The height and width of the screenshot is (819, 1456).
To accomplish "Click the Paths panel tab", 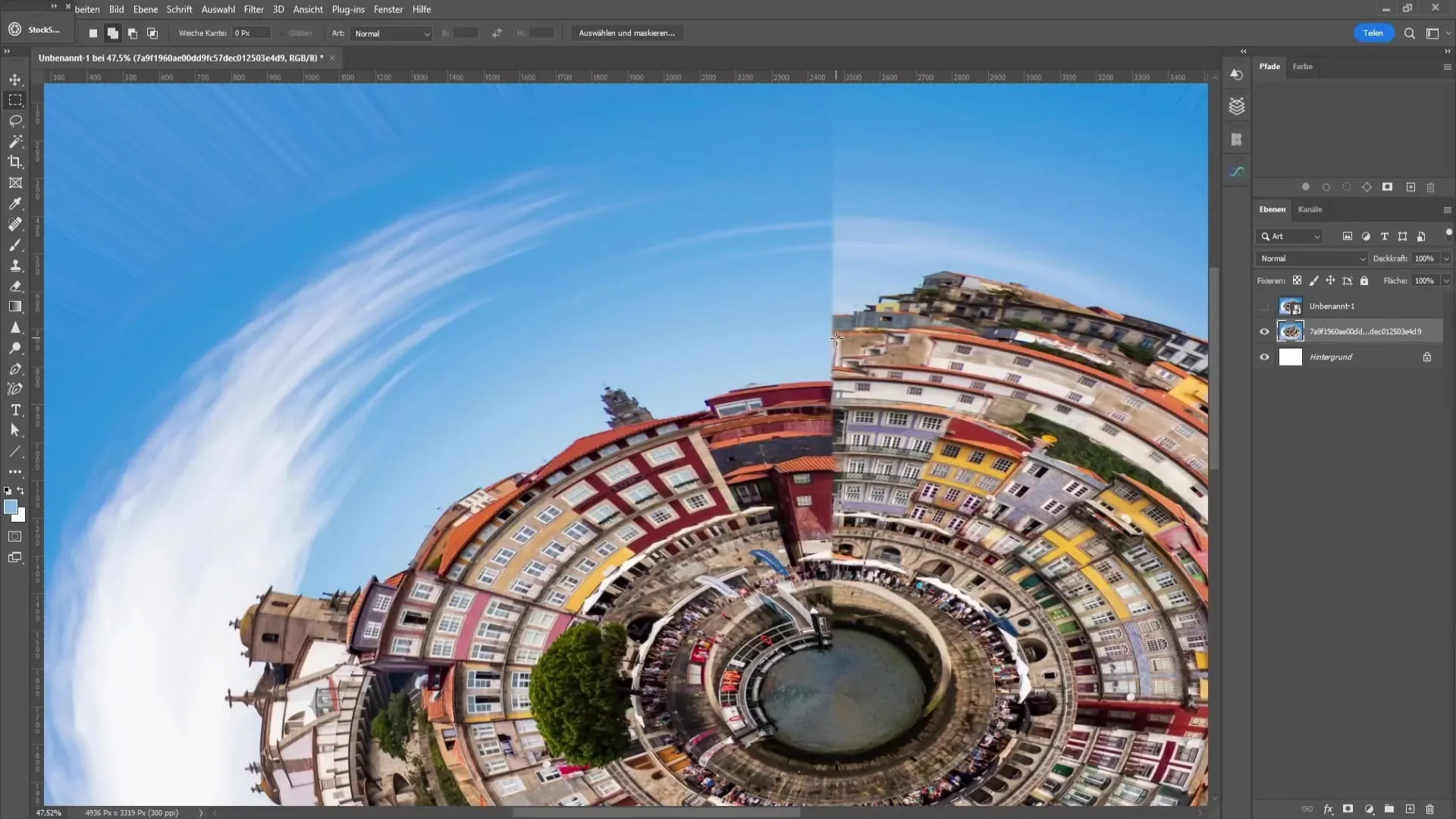I will point(1269,66).
